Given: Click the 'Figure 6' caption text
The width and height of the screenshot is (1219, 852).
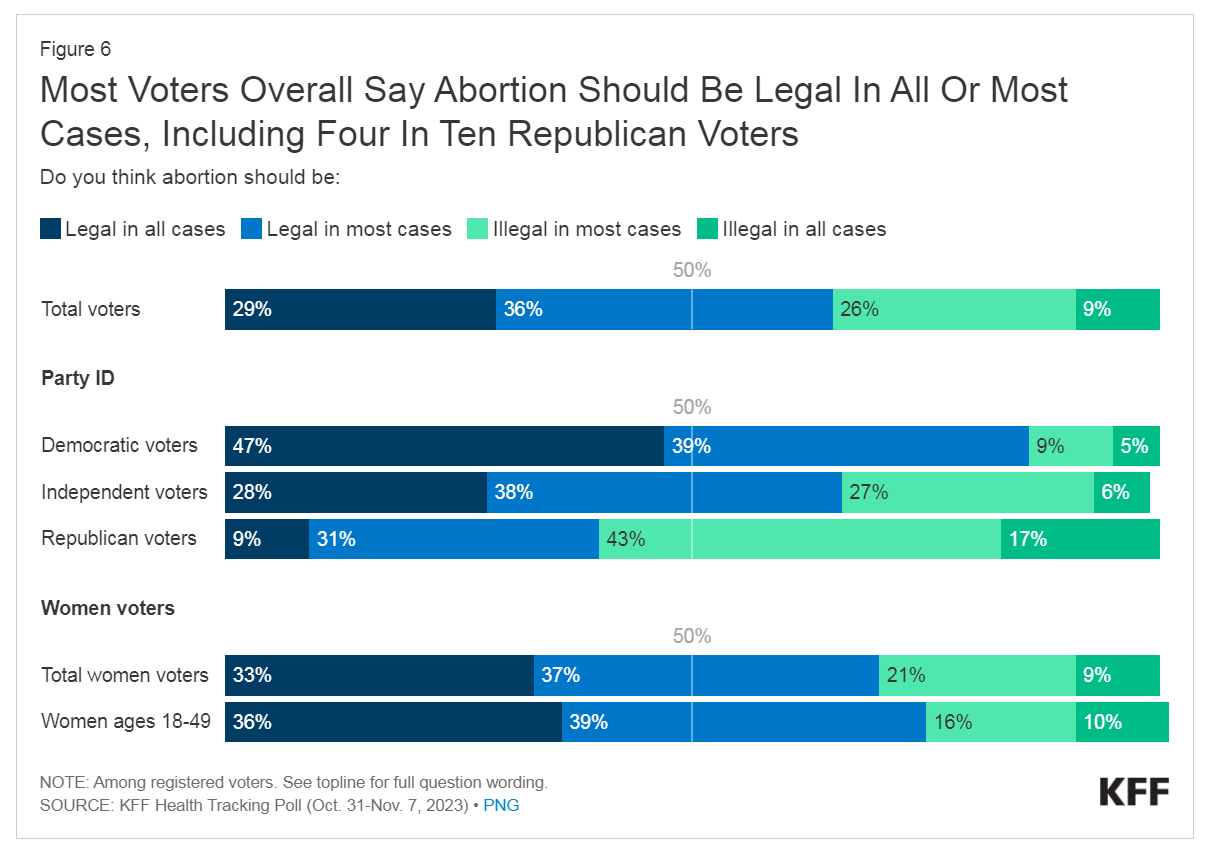Looking at the screenshot, I should click(75, 49).
